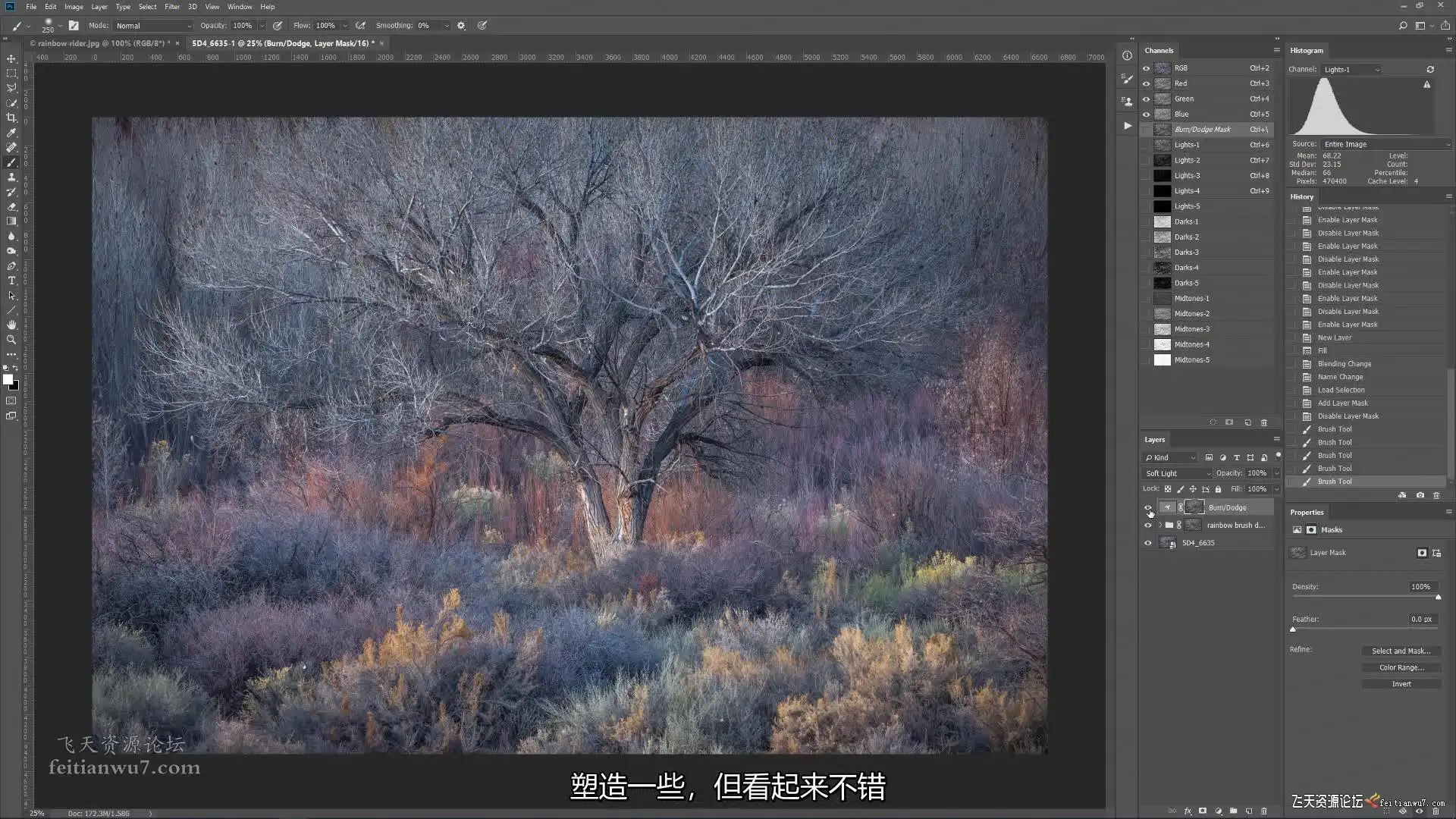Hide the Red channel visibility
The image size is (1456, 819).
[x=1146, y=83]
